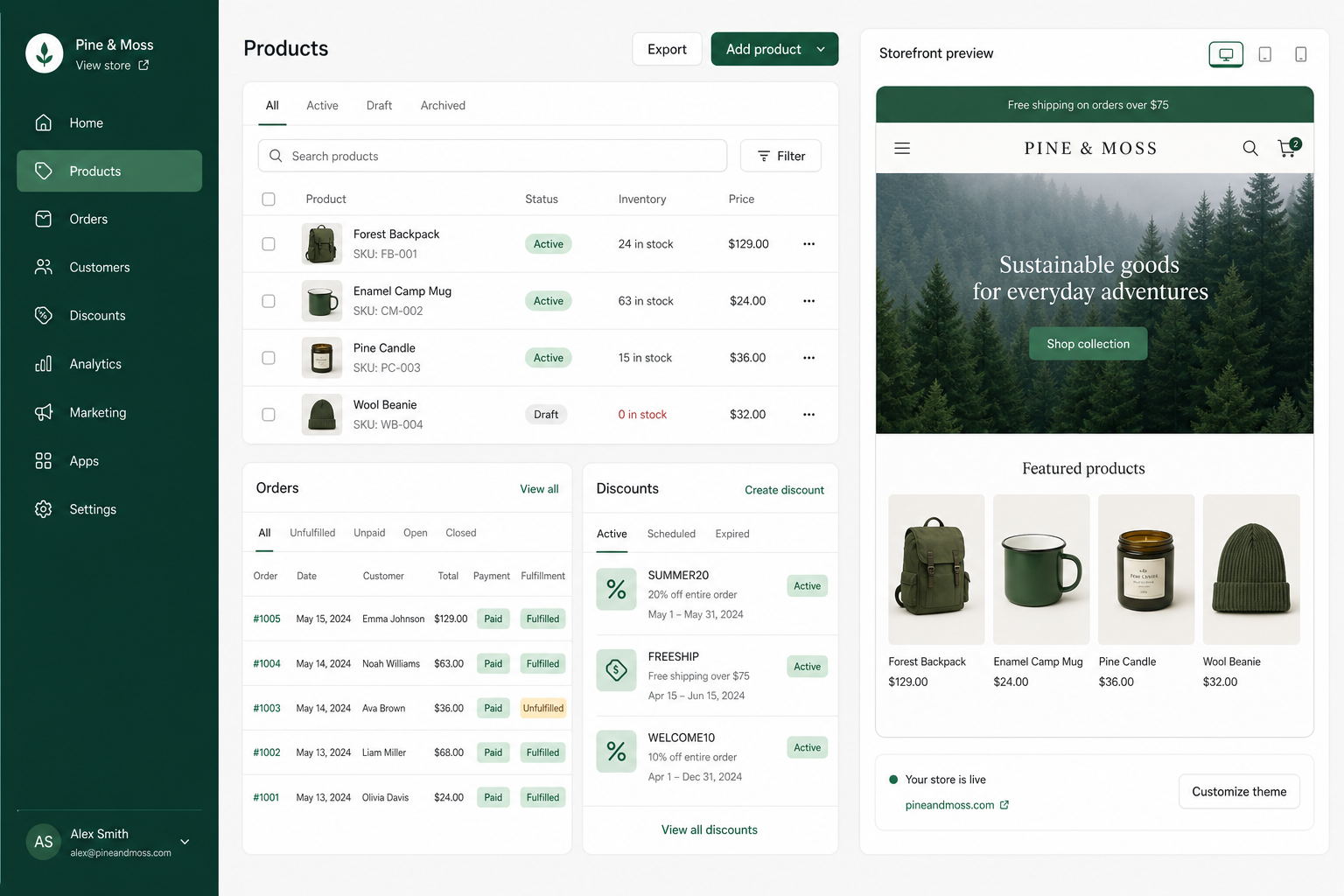1344x896 pixels.
Task: Open the Filter options button
Action: coord(780,156)
